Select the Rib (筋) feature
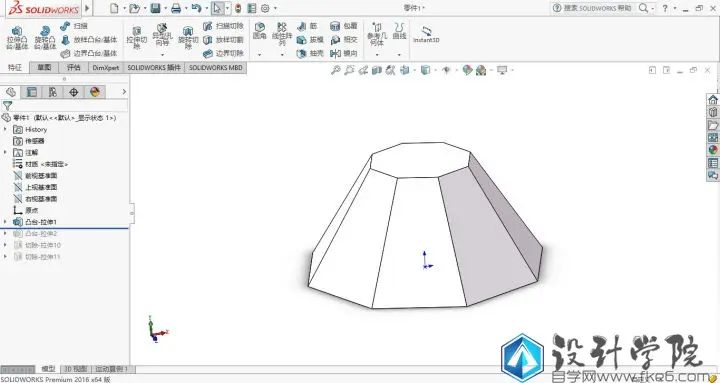This screenshot has height=383, width=720. 307,26
